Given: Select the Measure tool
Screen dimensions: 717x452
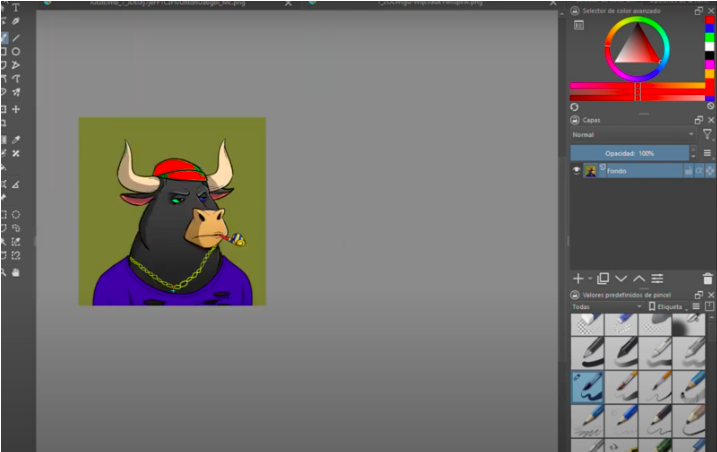Looking at the screenshot, I should coord(16,184).
